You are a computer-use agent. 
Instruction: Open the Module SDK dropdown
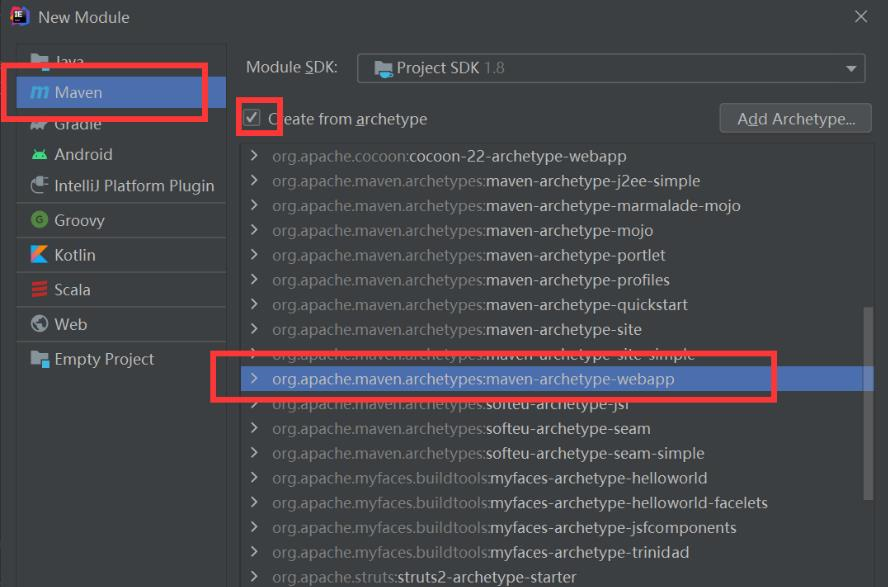click(611, 68)
